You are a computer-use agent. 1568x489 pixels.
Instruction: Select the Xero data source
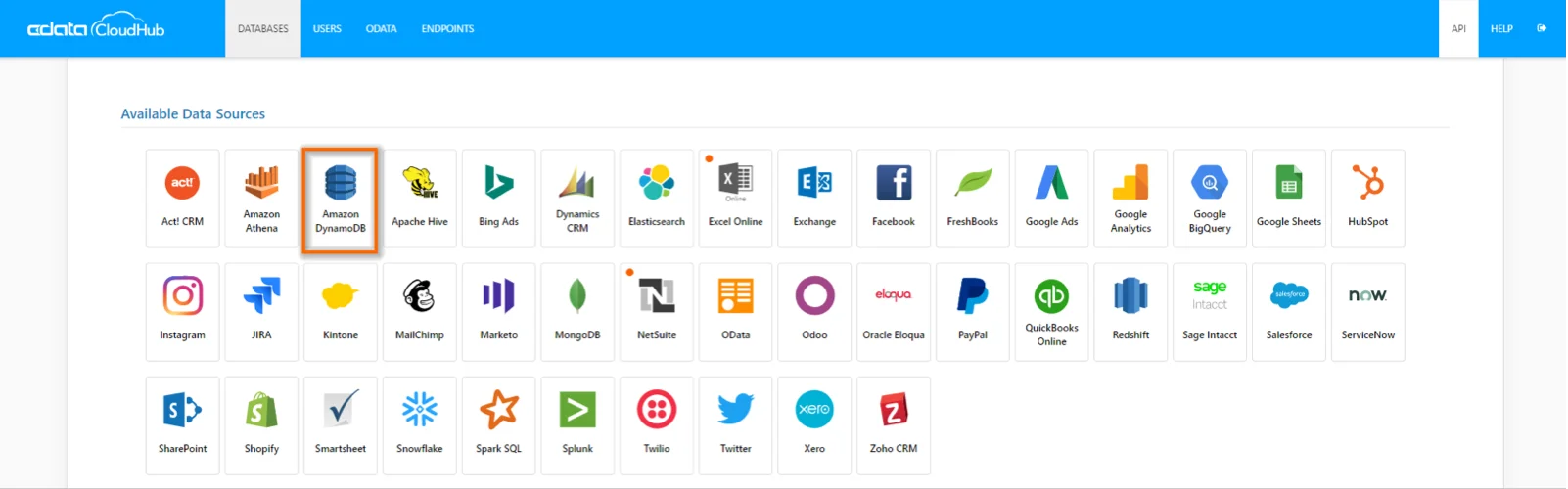815,425
